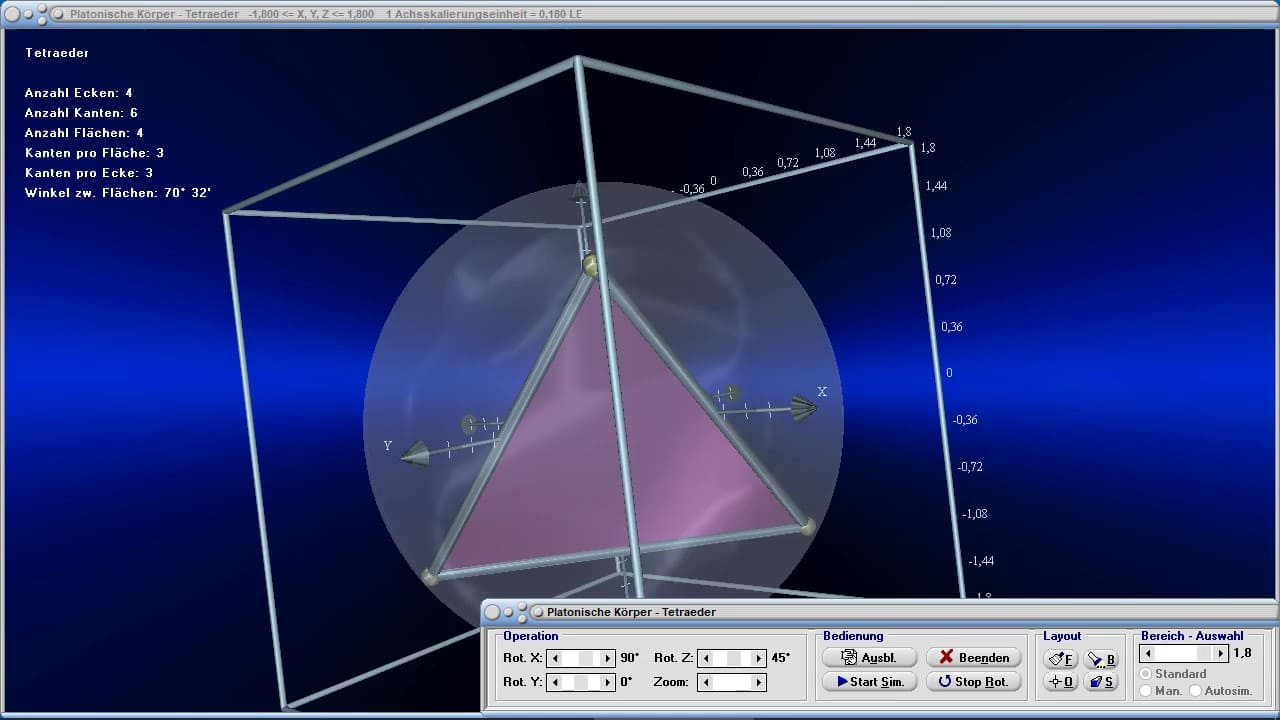The height and width of the screenshot is (720, 1280).
Task: Click the 'Tetraeder' heading text
Action: click(x=57, y=53)
